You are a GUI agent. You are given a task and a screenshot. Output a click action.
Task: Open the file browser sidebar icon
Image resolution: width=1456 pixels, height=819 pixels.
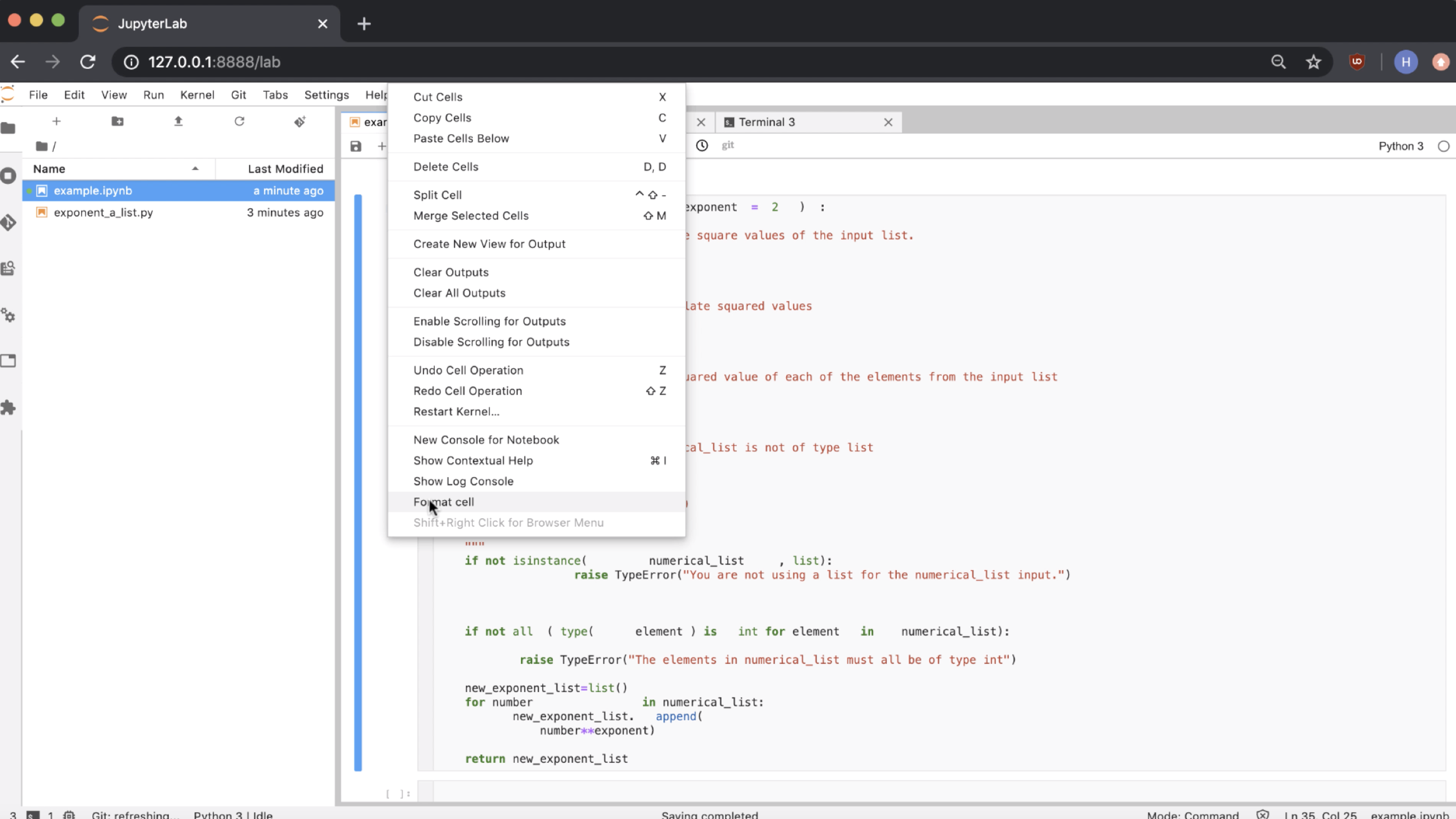[x=8, y=128]
